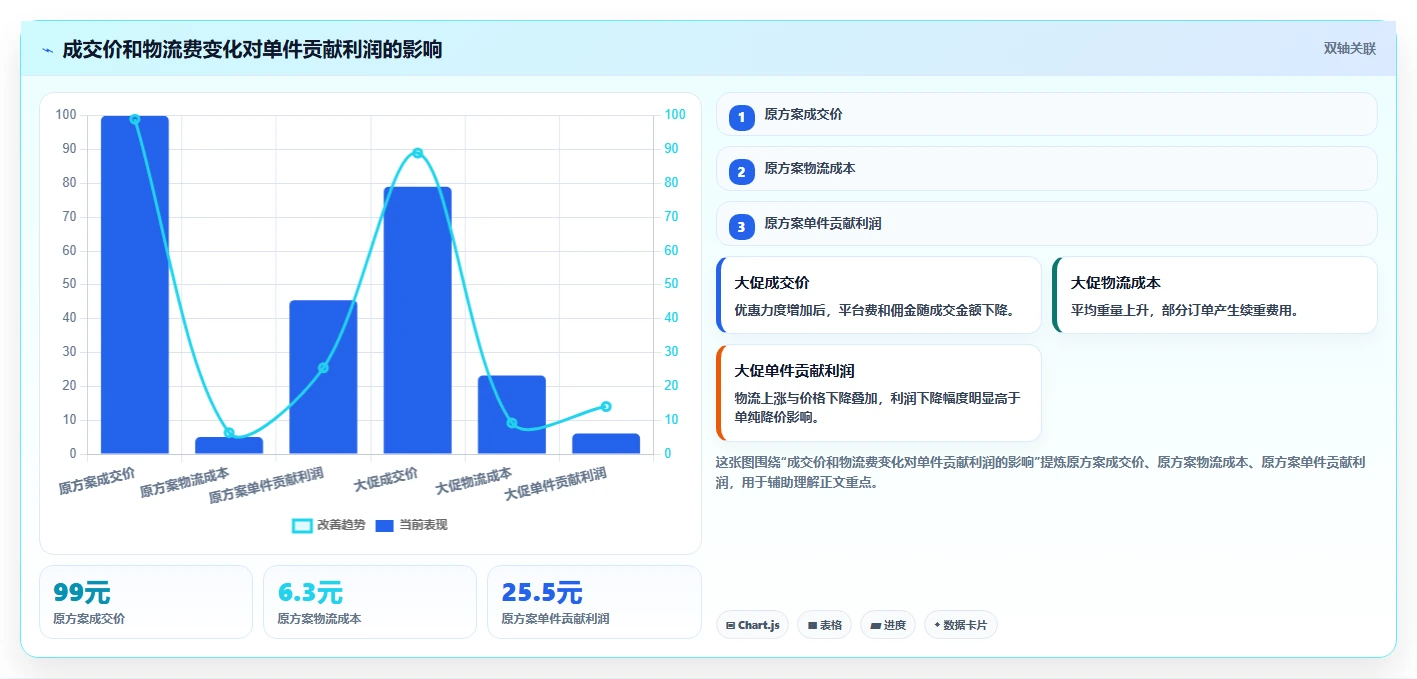Toggle the 改善趋势 legend entry
Image resolution: width=1417 pixels, height=679 pixels.
click(329, 525)
